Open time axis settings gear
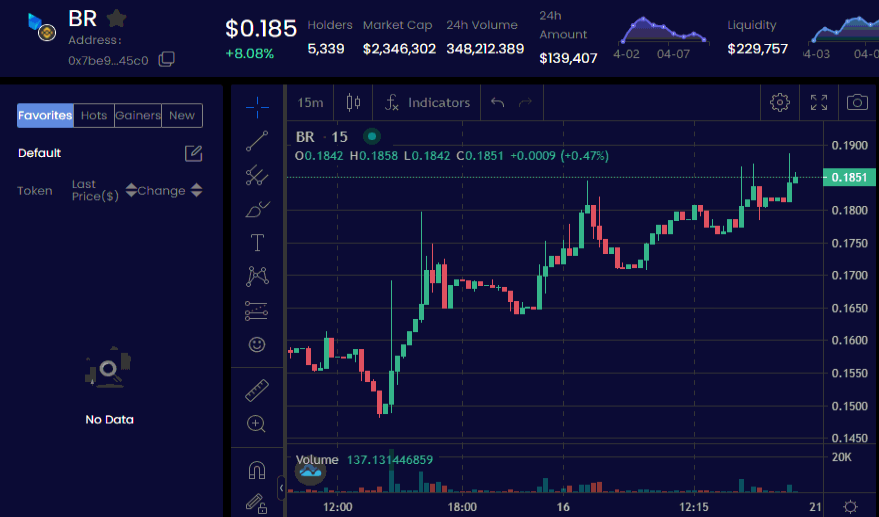 pyautogui.click(x=850, y=507)
